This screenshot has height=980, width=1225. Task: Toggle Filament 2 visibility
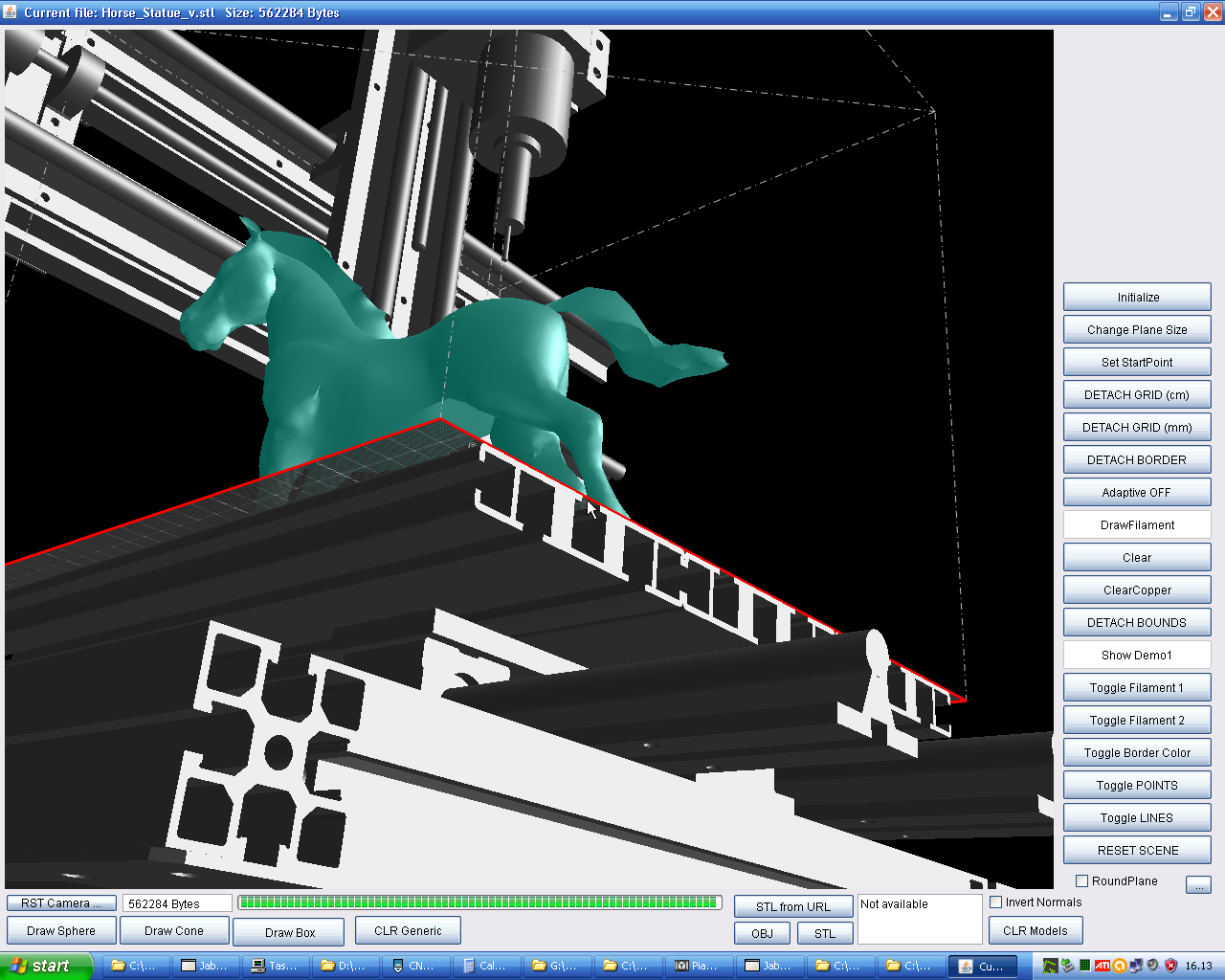tap(1137, 721)
